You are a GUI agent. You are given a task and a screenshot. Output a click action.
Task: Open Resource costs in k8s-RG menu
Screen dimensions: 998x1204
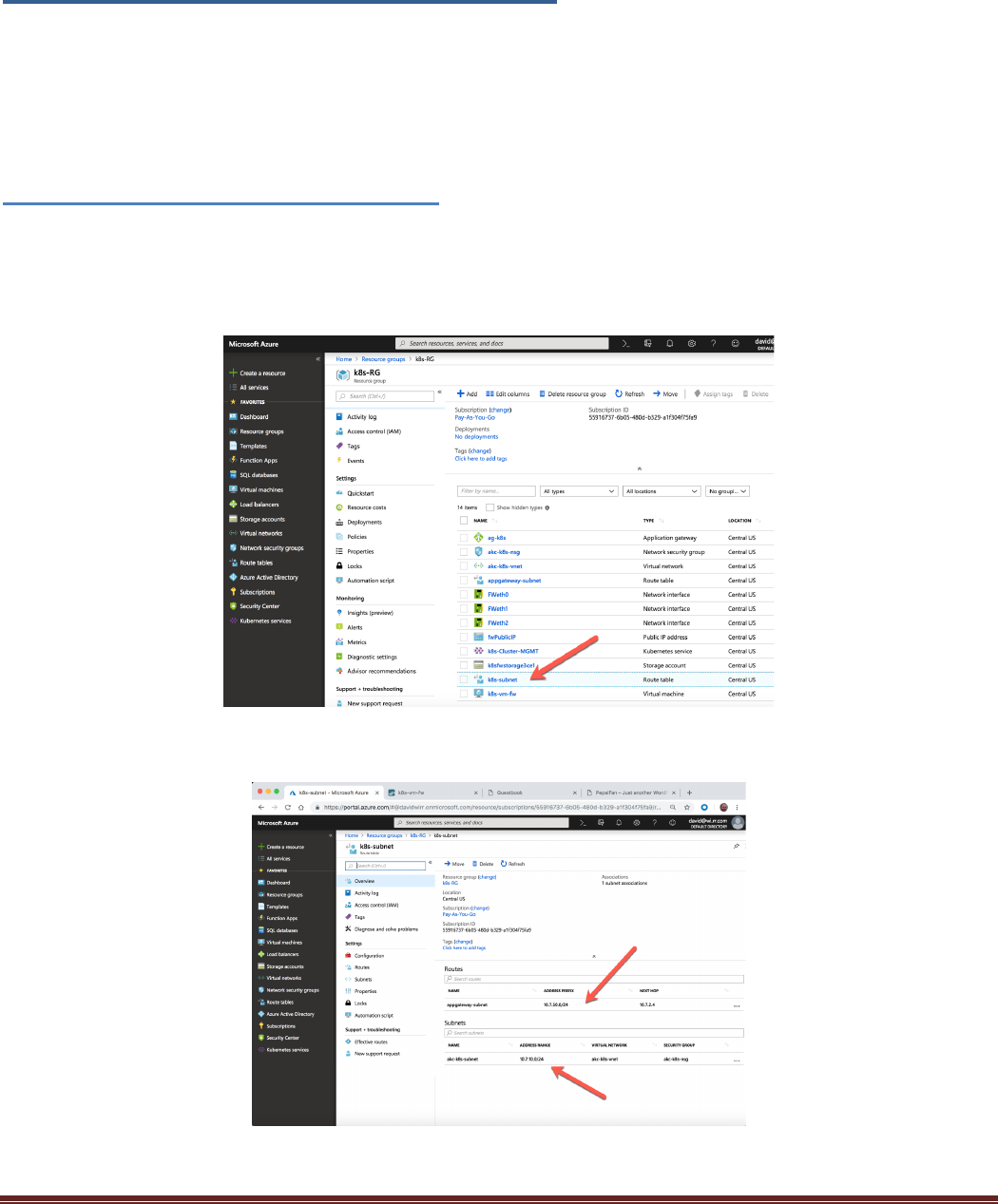tap(361, 507)
